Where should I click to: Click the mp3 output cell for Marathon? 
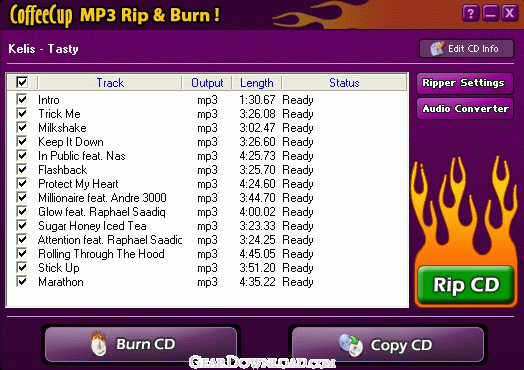coord(207,282)
